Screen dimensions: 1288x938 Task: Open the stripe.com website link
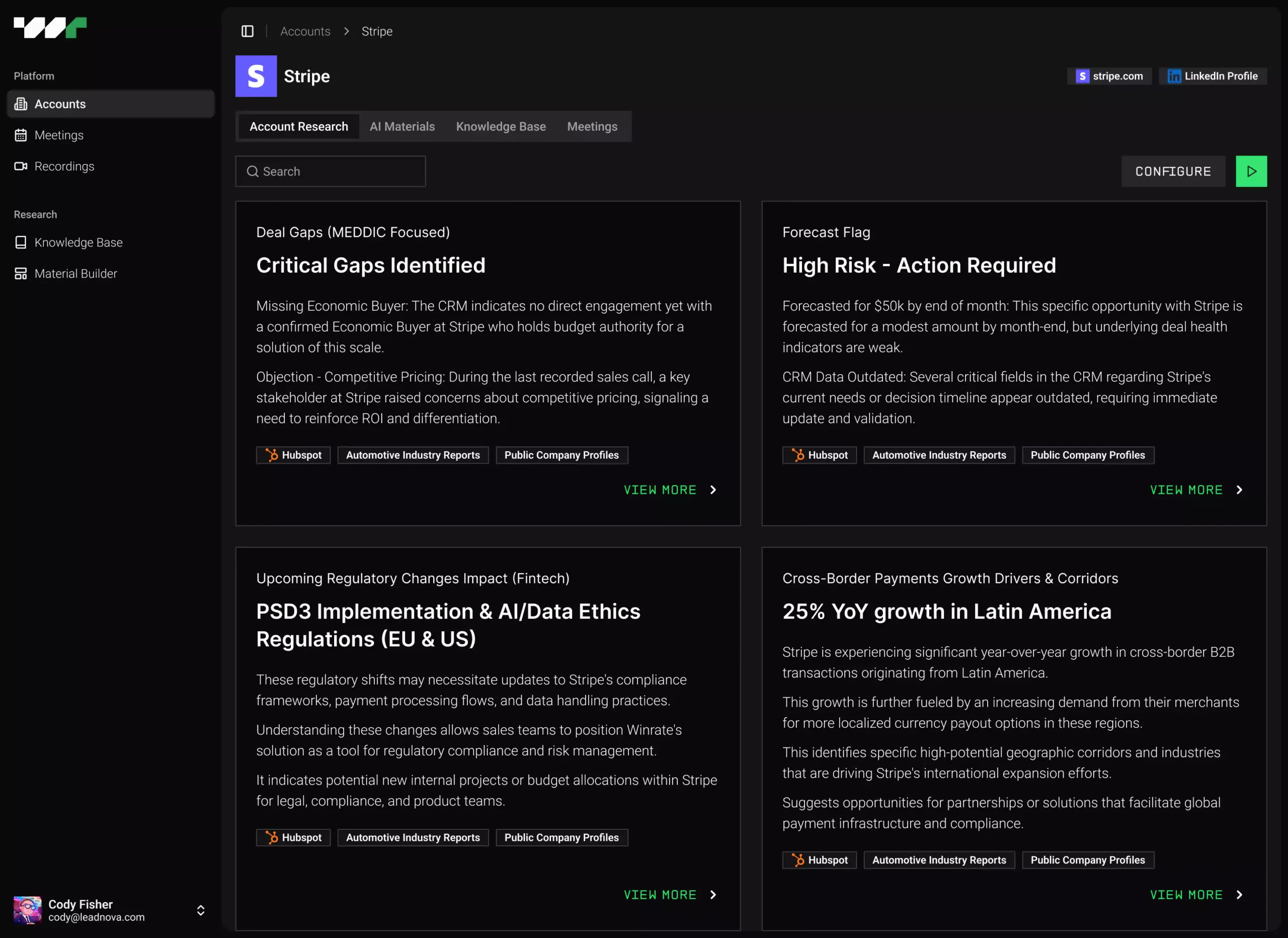[x=1109, y=76]
